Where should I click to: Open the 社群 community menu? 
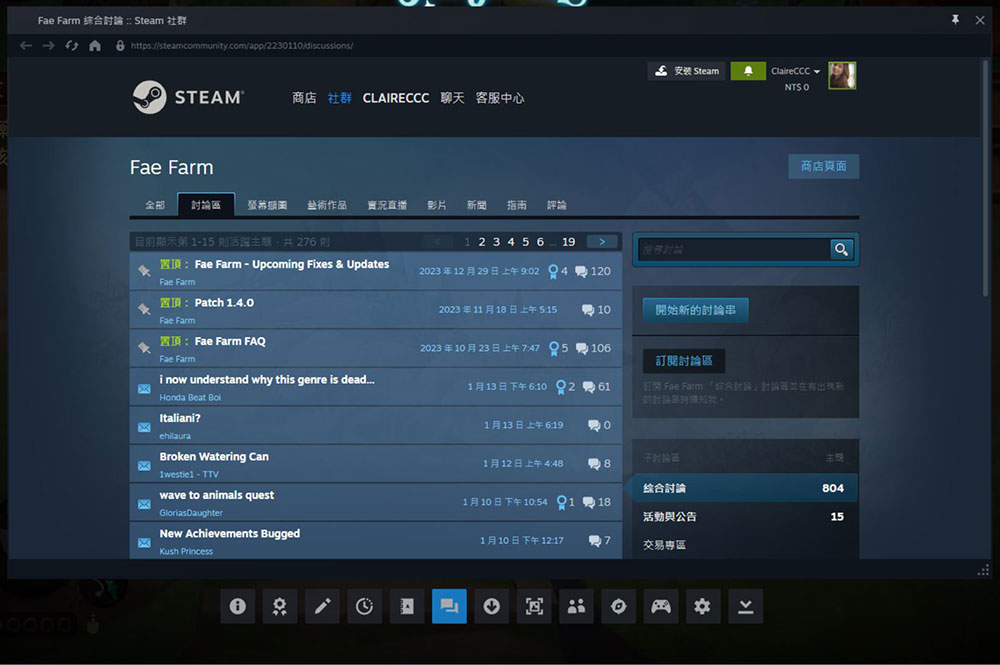(x=339, y=98)
